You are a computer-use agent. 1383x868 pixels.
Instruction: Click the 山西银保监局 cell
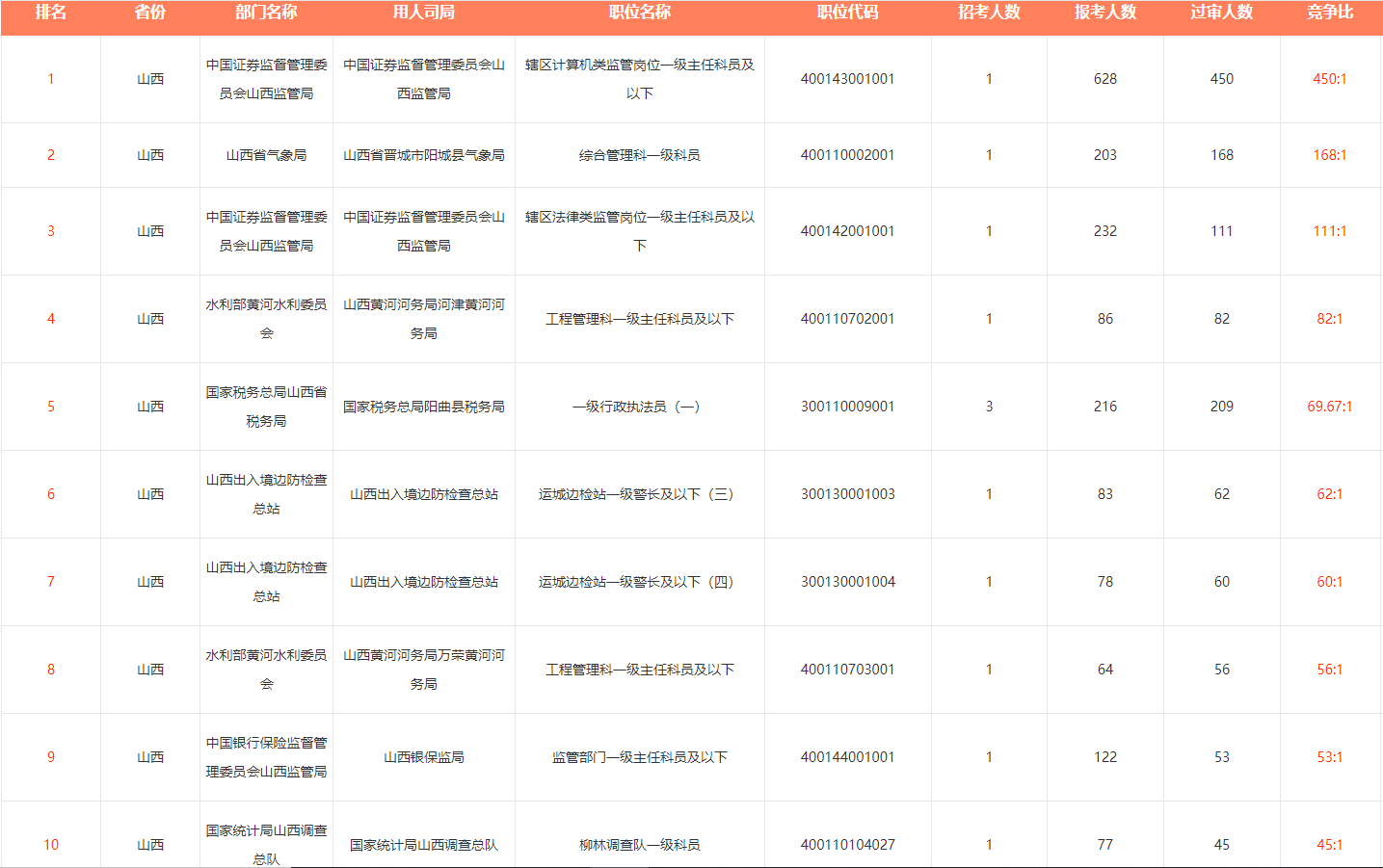423,757
